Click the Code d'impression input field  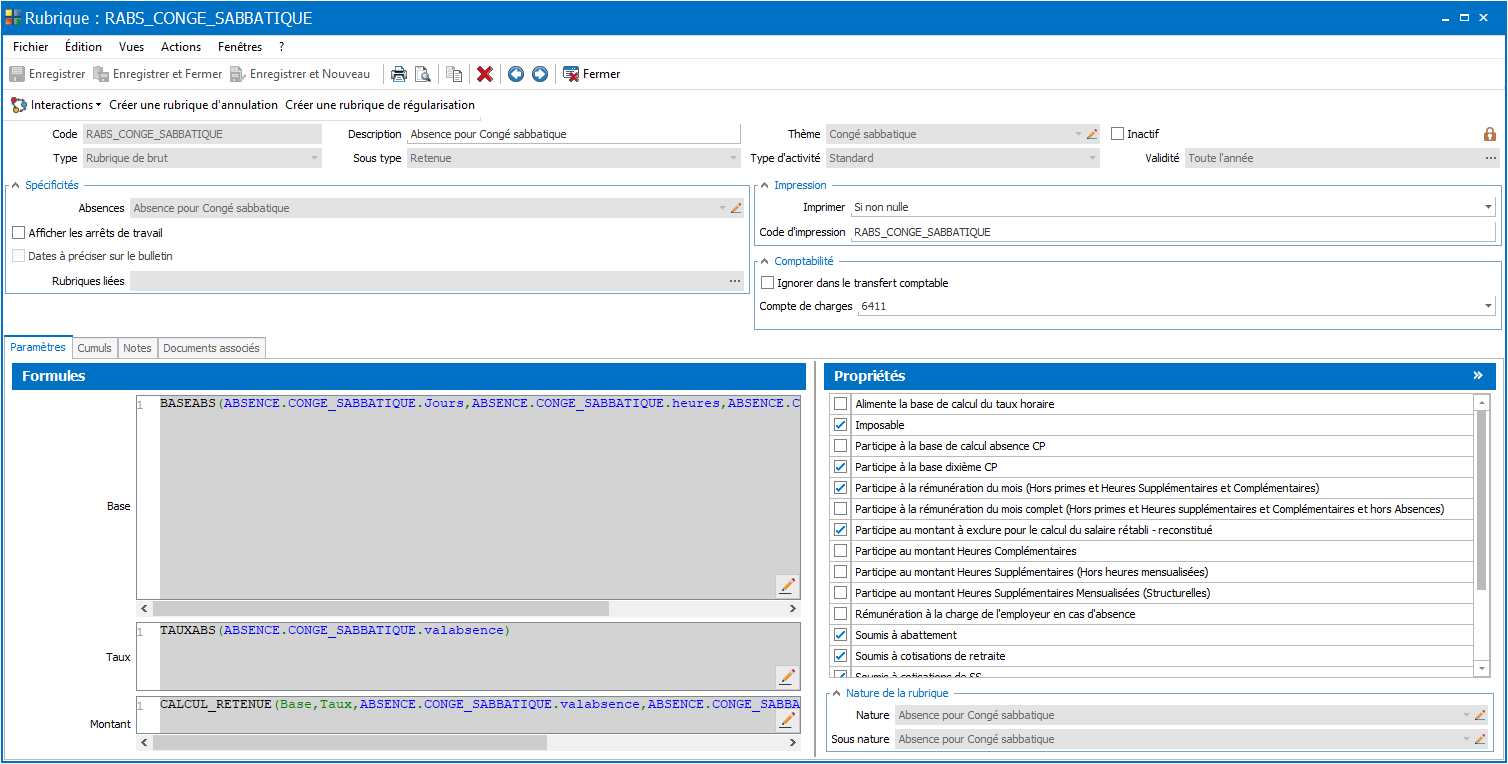click(x=1172, y=232)
